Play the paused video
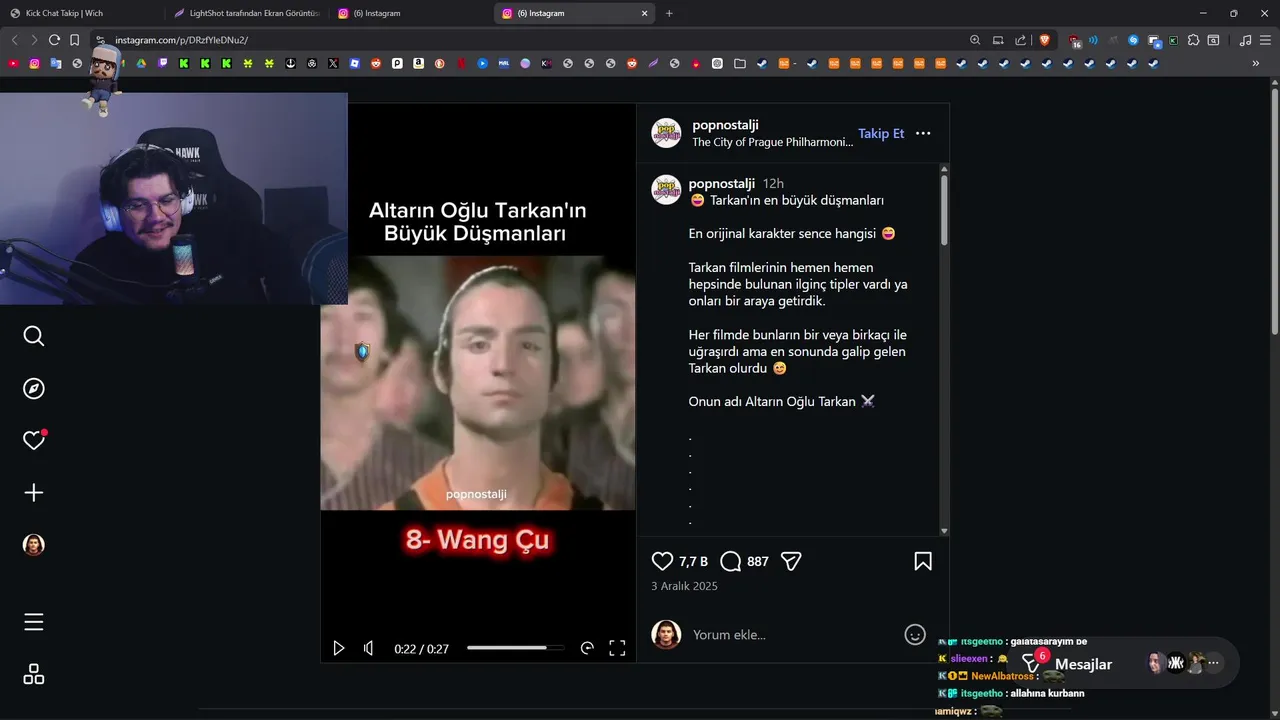This screenshot has width=1280, height=720. (338, 648)
